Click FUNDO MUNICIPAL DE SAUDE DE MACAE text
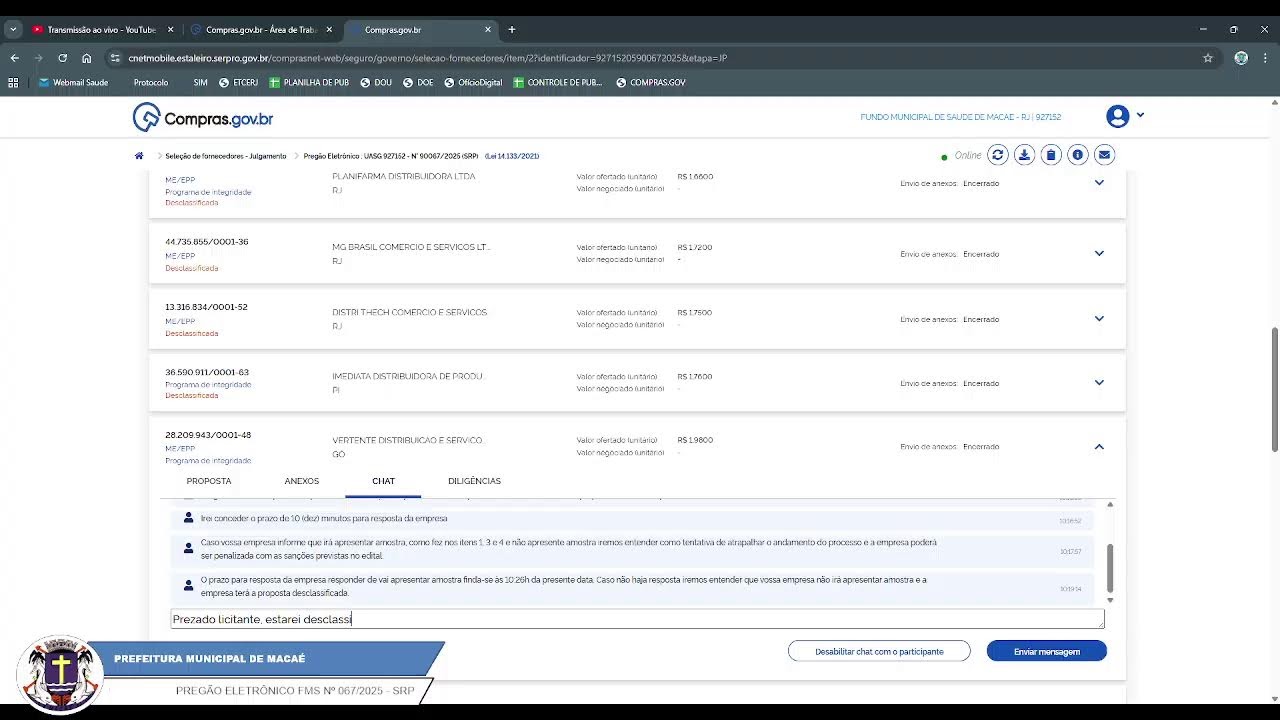This screenshot has width=1280, height=720. tap(960, 117)
